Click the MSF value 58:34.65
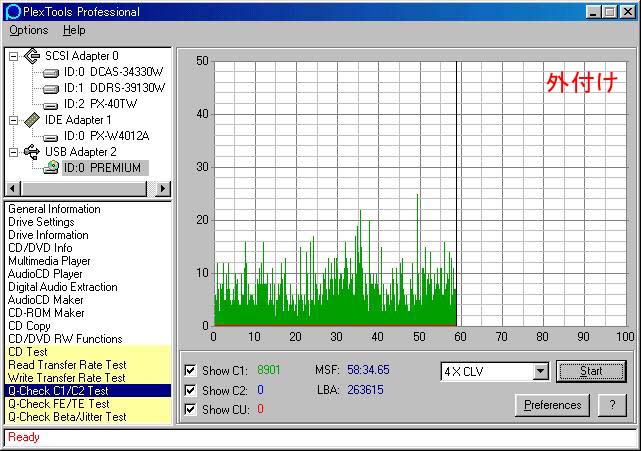The image size is (641, 451). [x=368, y=370]
